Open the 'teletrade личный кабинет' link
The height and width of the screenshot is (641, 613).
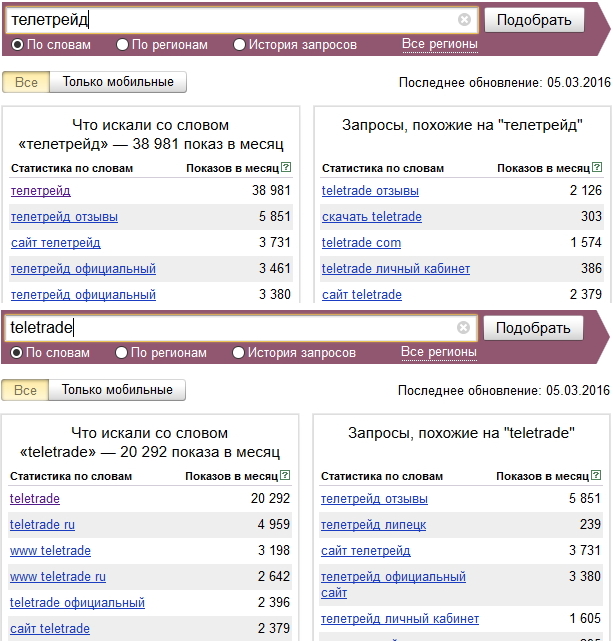pos(396,269)
